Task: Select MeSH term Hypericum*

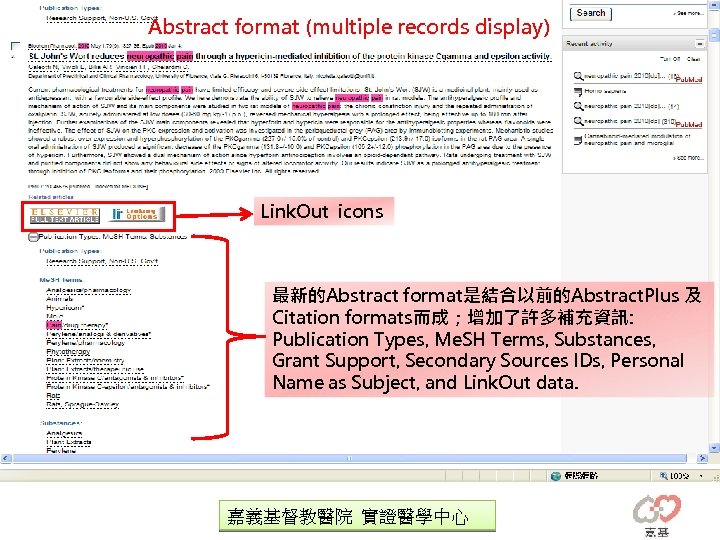Action: click(x=65, y=308)
